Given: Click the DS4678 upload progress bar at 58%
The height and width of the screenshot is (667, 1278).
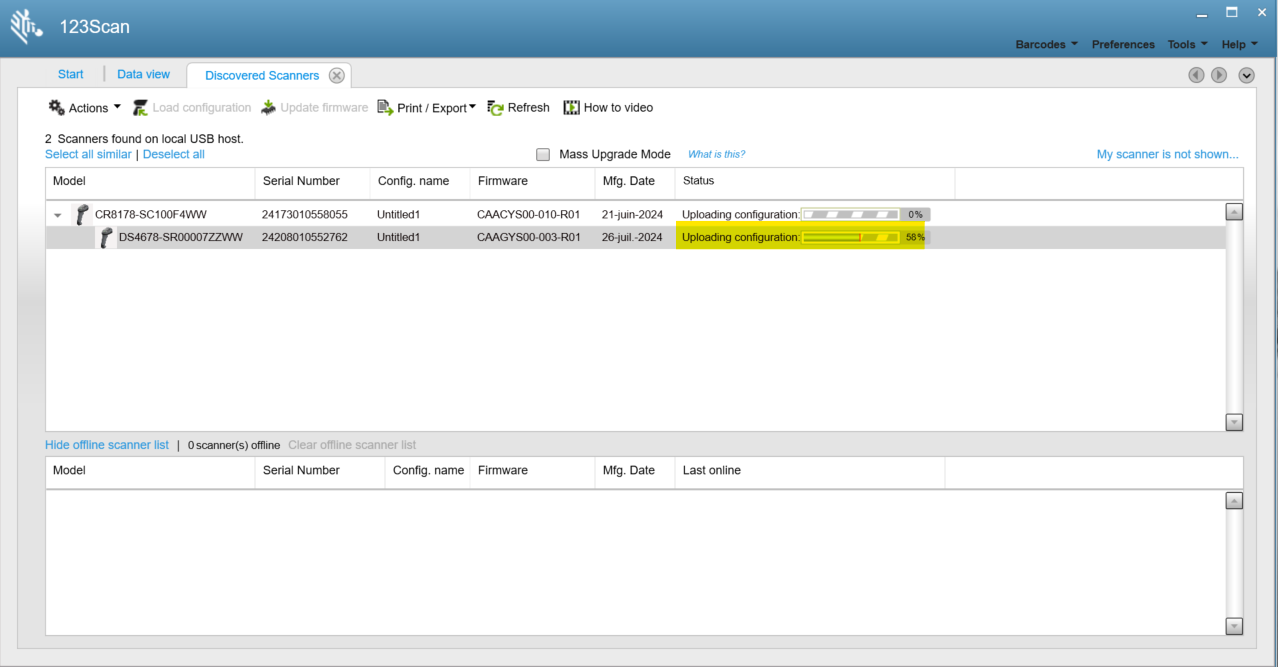Looking at the screenshot, I should click(x=850, y=237).
